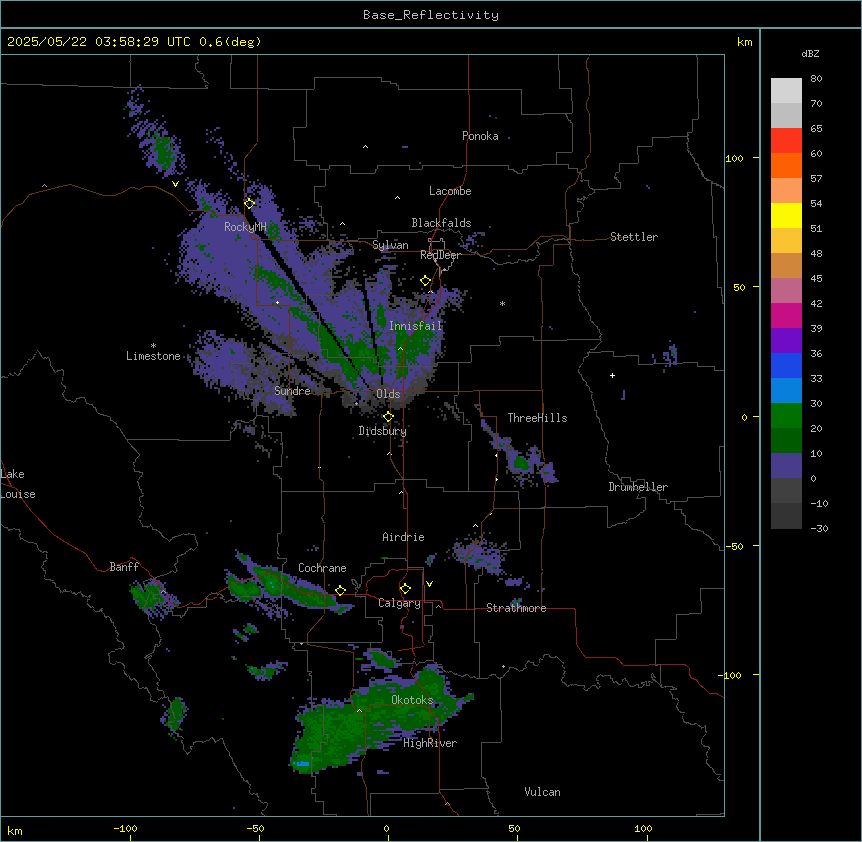Click the right axis -50 tick label
This screenshot has width=862, height=842.
734,546
